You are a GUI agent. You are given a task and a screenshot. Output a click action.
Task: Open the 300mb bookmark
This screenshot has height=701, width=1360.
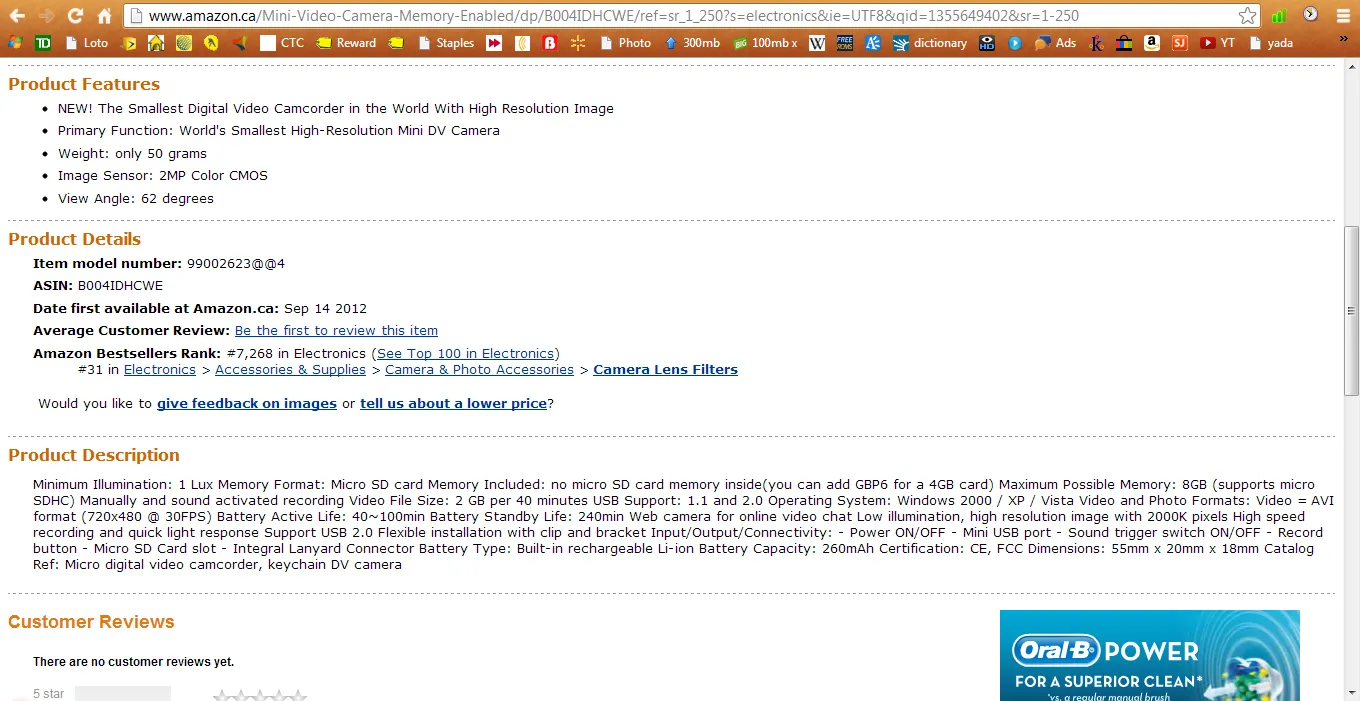click(692, 43)
